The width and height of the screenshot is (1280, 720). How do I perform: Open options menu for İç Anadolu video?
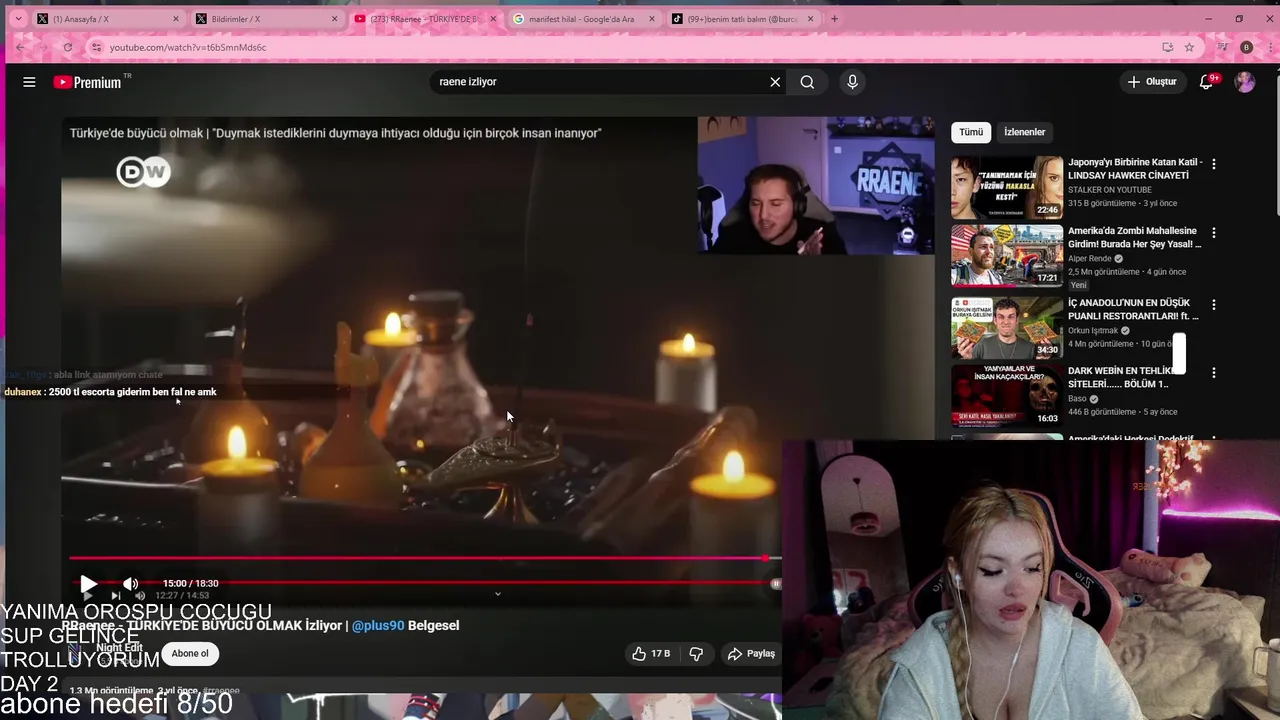tap(1214, 304)
